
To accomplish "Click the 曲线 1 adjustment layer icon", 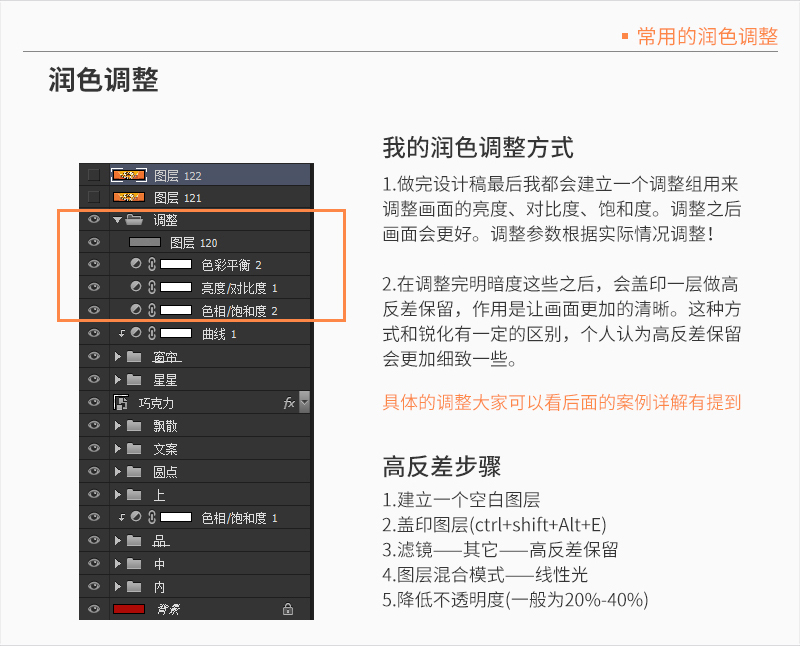I will tap(136, 334).
